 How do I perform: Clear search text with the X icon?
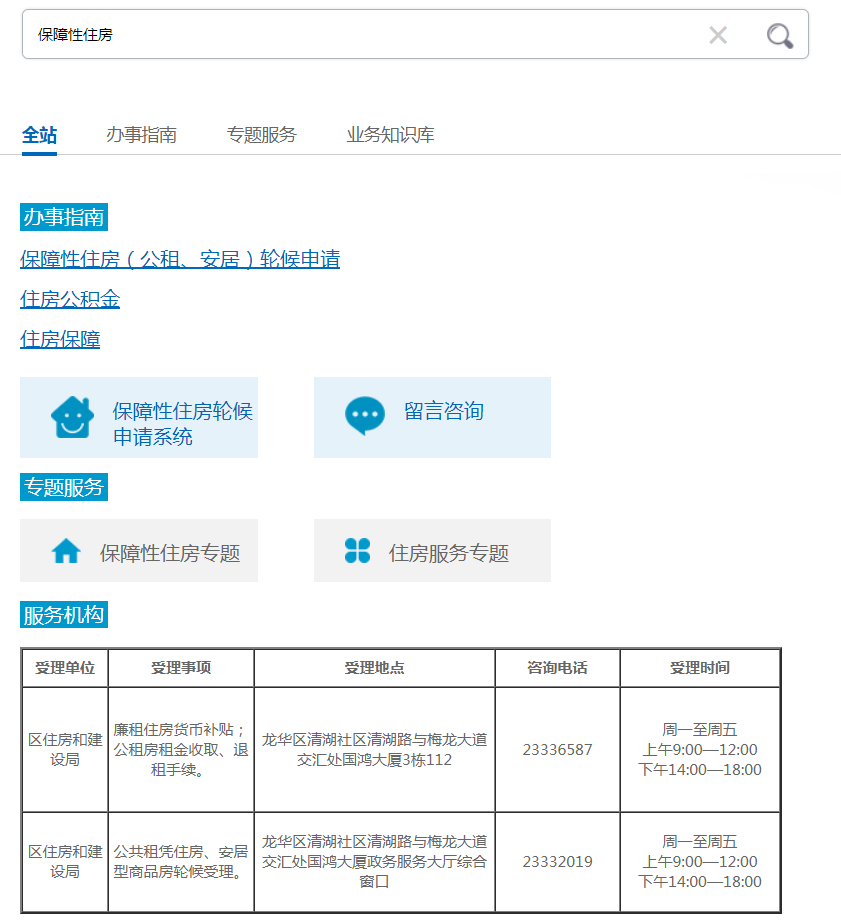coord(718,36)
